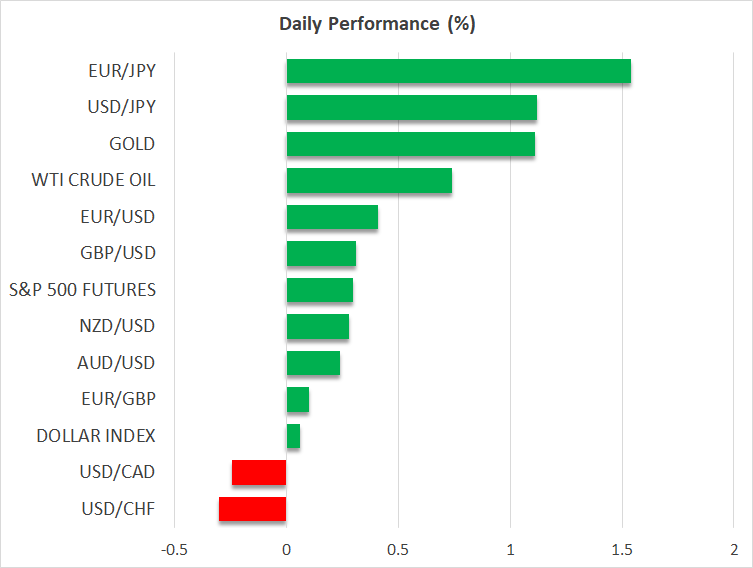Click the Daily Performance (%) chart title

click(376, 24)
